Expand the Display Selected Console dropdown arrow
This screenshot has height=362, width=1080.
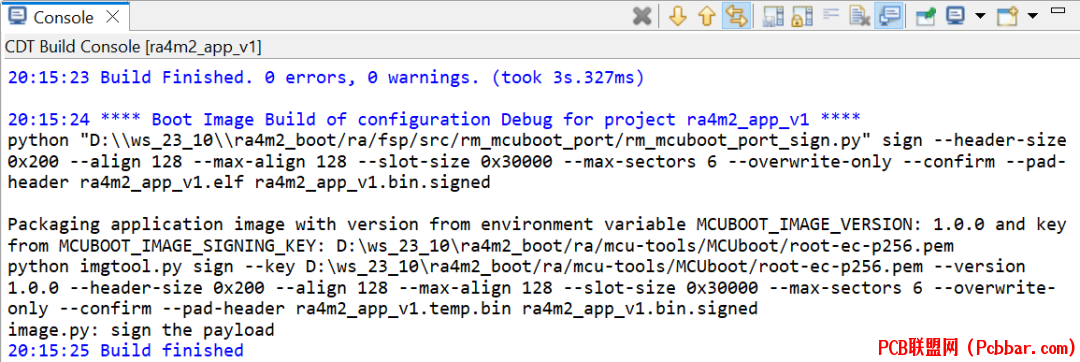tap(980, 16)
